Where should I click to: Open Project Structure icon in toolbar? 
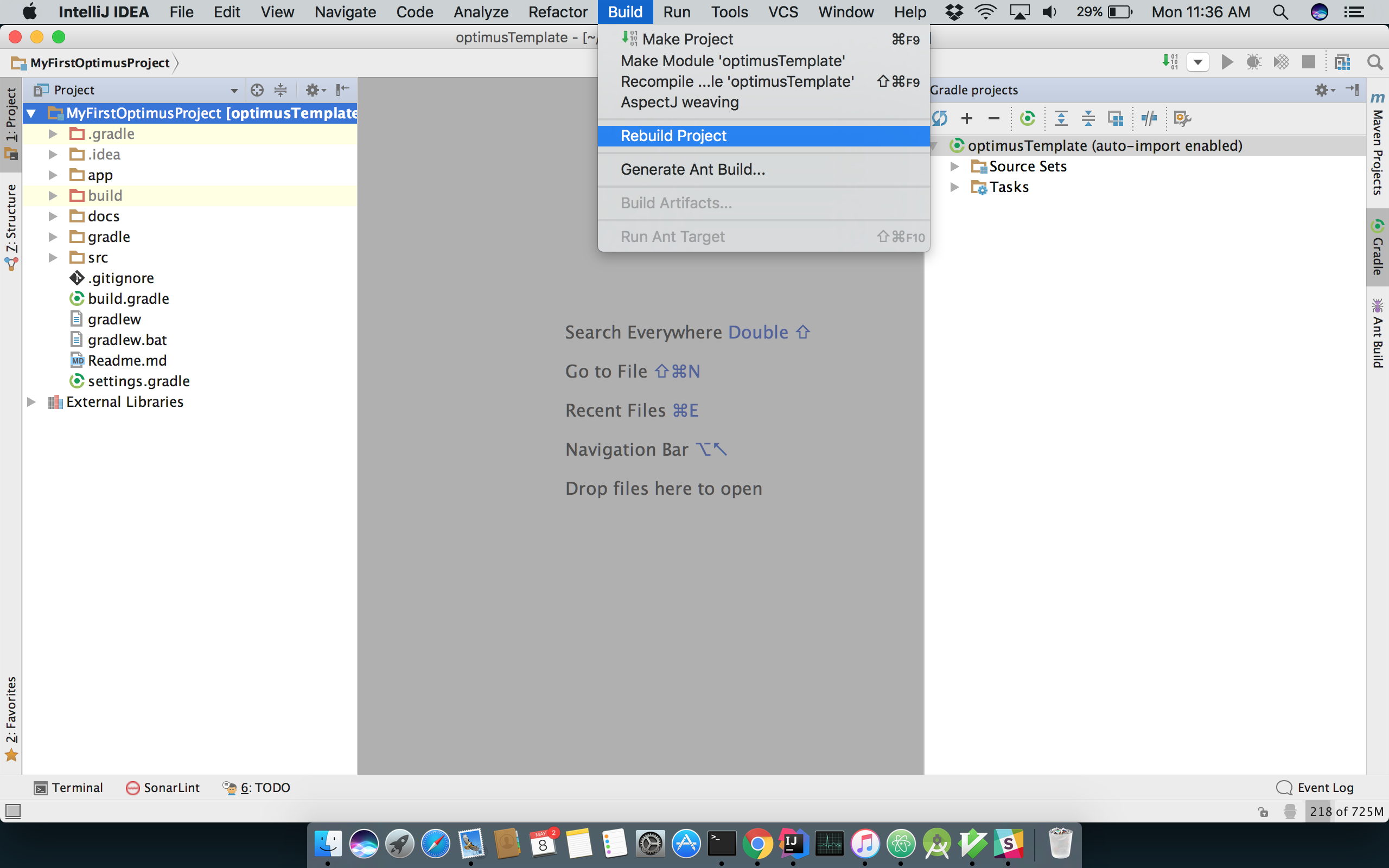(1342, 62)
